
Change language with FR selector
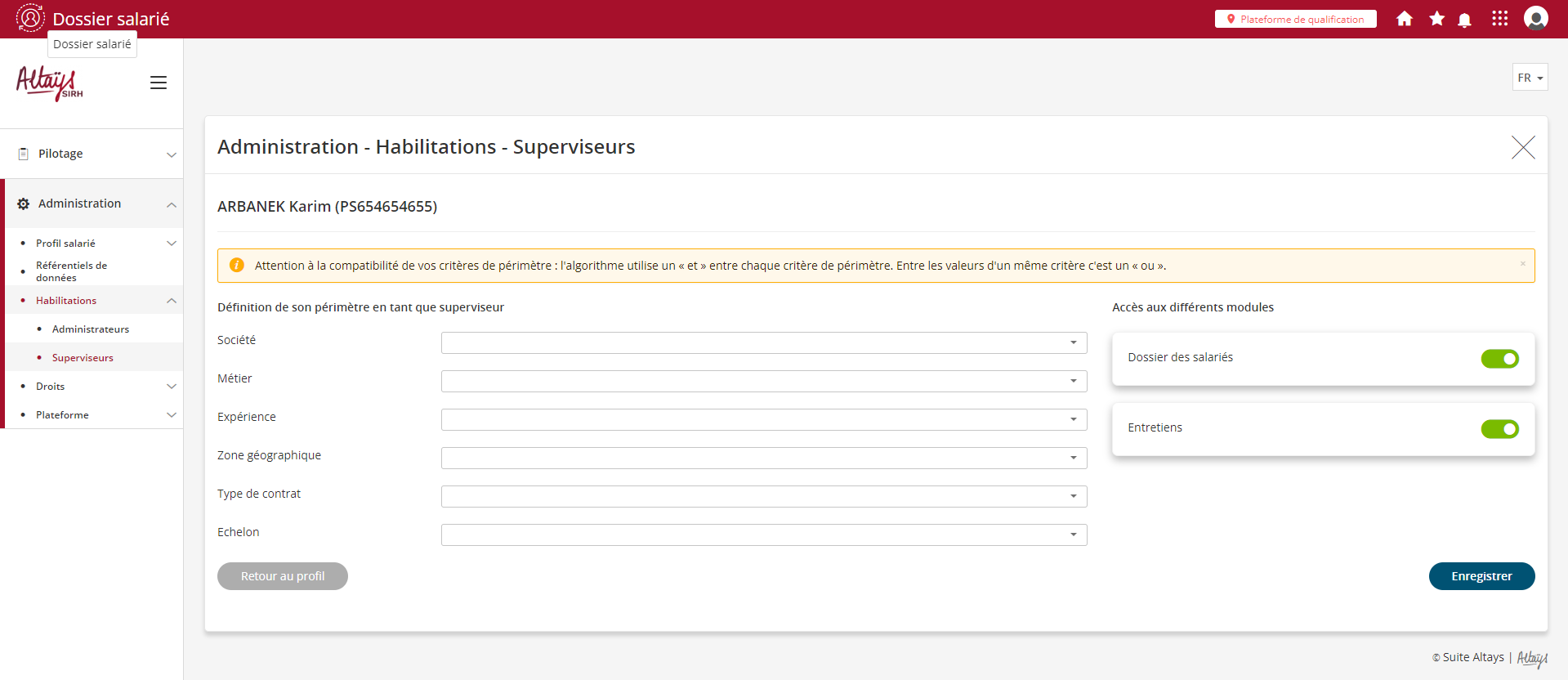pyautogui.click(x=1530, y=78)
